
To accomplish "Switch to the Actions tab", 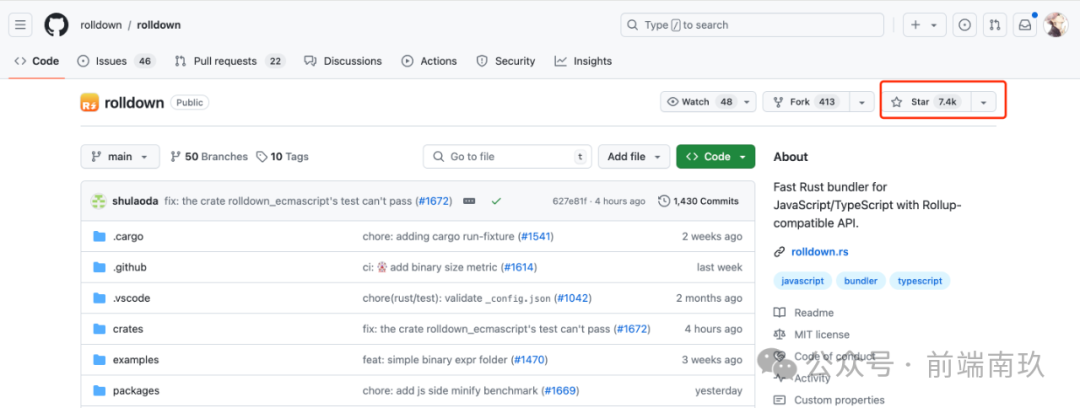I will pyautogui.click(x=429, y=61).
